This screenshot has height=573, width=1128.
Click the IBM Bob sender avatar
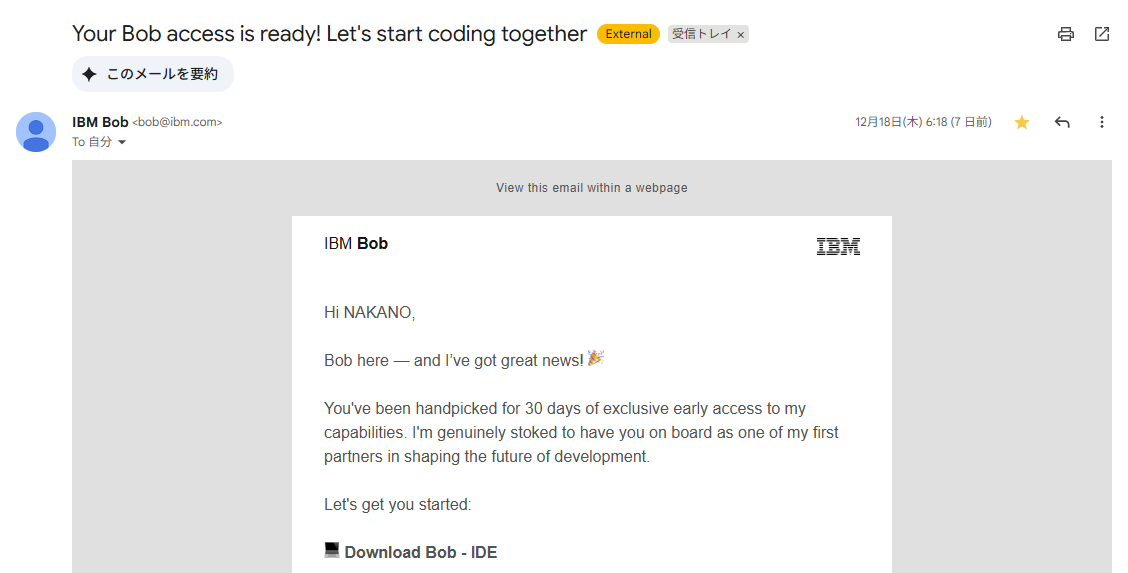(36, 132)
